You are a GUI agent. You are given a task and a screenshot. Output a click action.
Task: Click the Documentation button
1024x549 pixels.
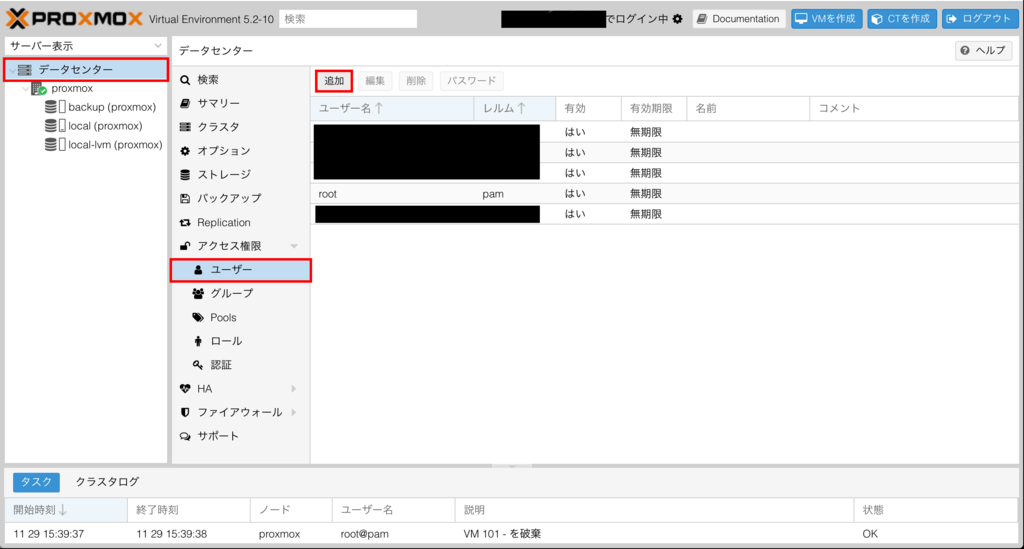click(739, 19)
